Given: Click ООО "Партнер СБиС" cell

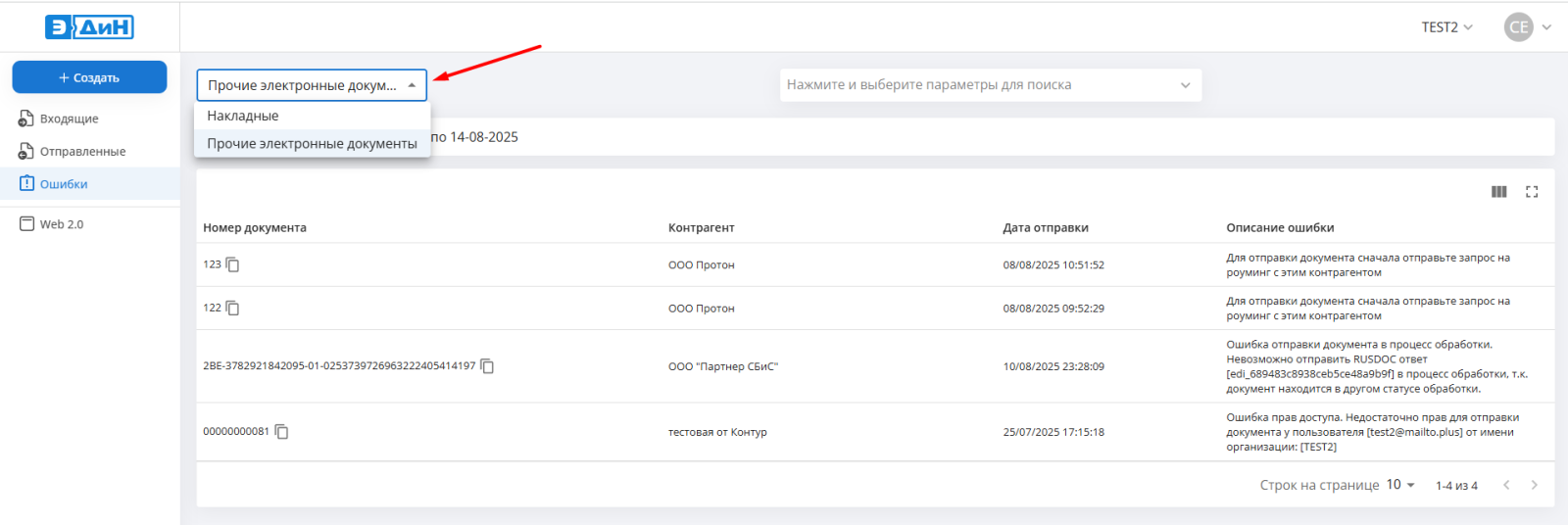Looking at the screenshot, I should (x=723, y=366).
